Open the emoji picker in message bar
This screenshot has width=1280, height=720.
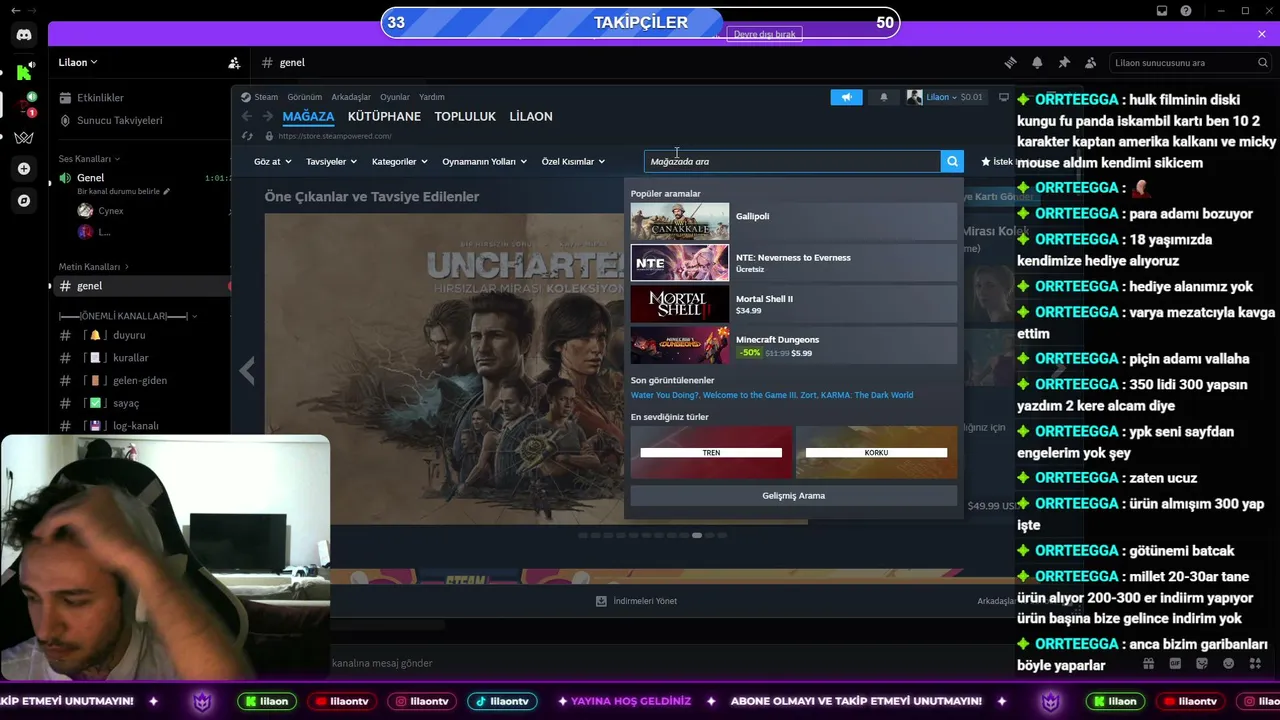point(1228,663)
